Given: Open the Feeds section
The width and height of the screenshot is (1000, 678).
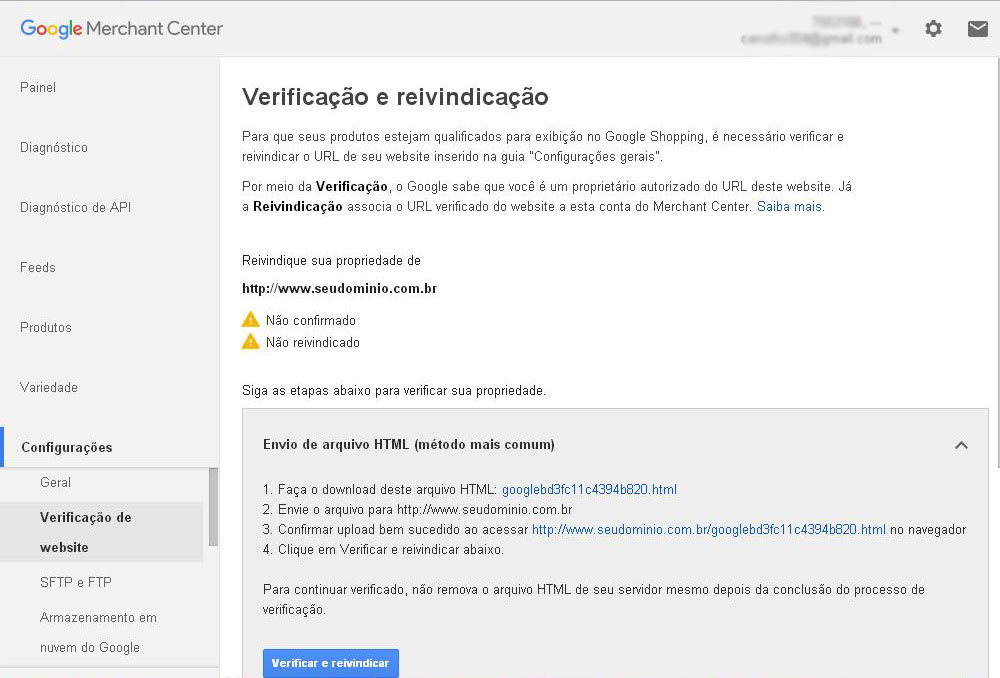Looking at the screenshot, I should pos(38,267).
